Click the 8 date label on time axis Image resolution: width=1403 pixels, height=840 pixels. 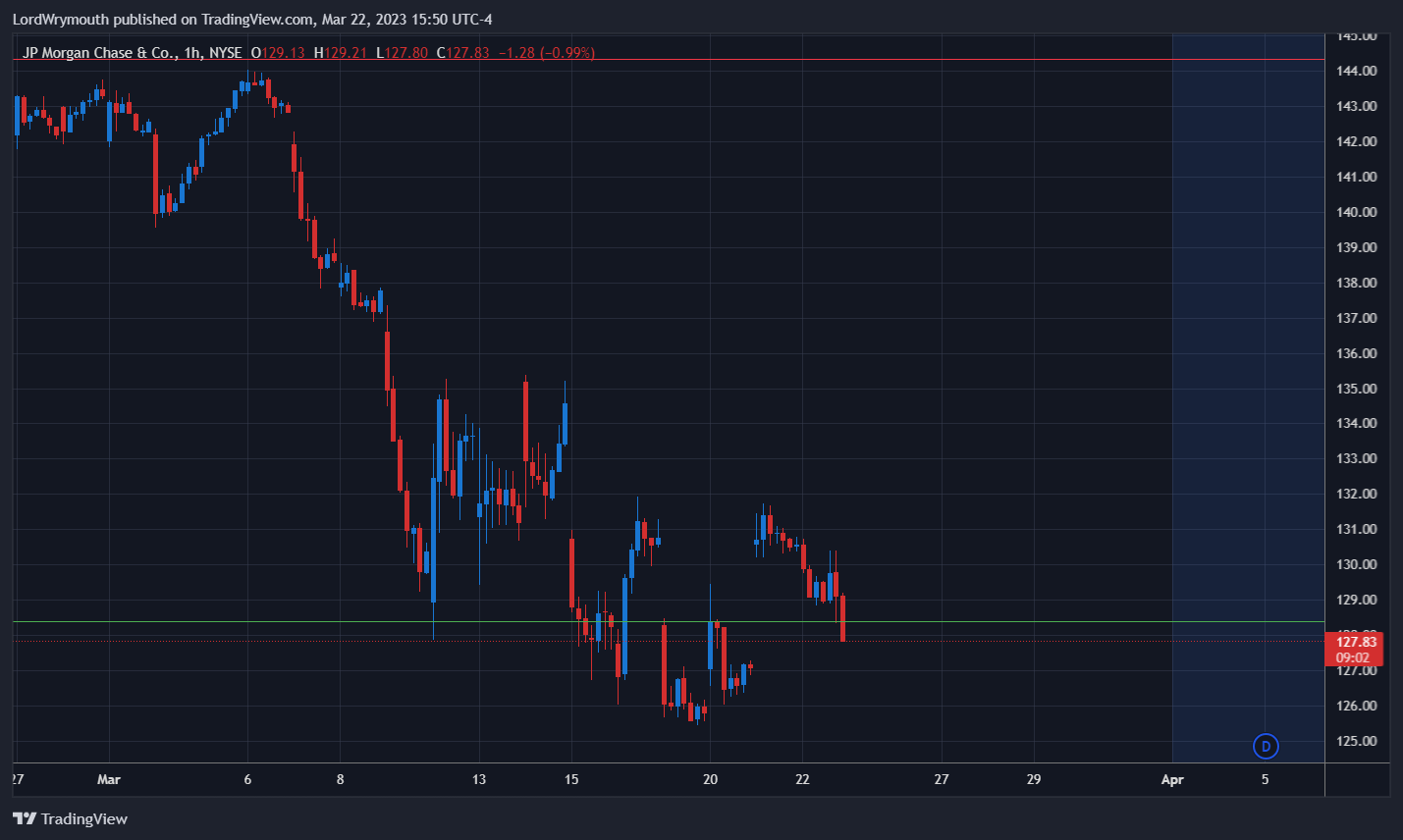pyautogui.click(x=341, y=779)
